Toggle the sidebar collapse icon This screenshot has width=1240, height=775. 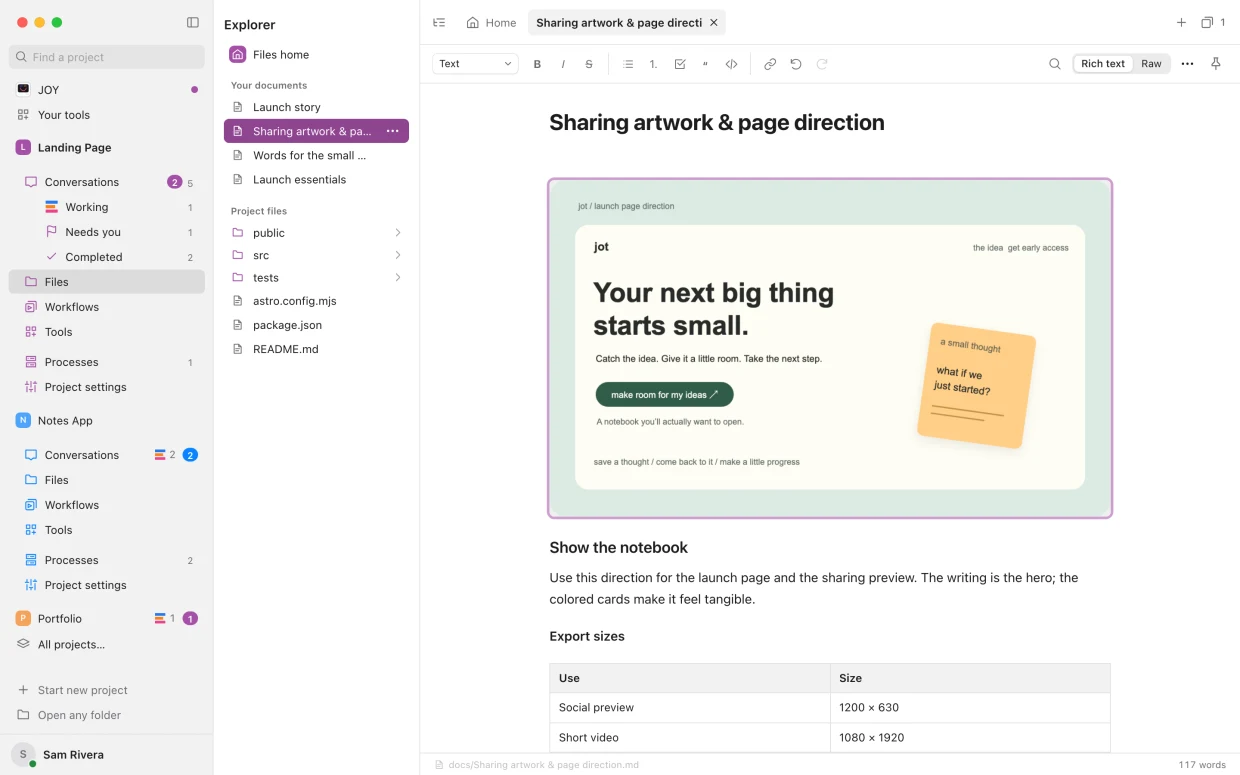[193, 22]
